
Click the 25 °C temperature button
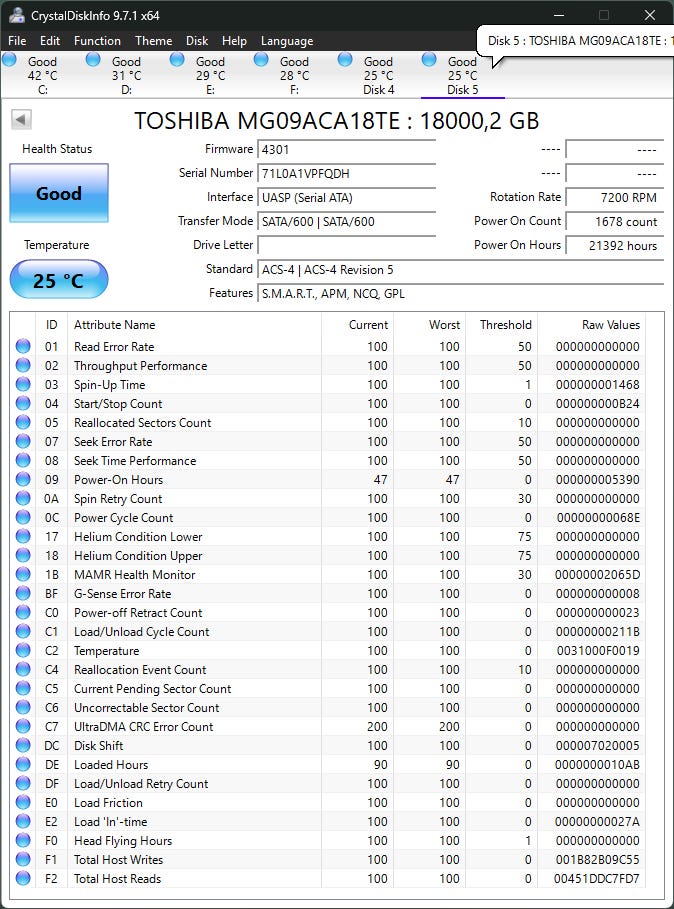[x=59, y=281]
